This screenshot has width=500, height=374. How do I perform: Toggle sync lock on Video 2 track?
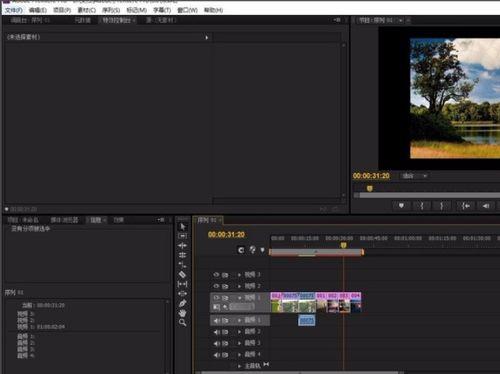tap(225, 286)
